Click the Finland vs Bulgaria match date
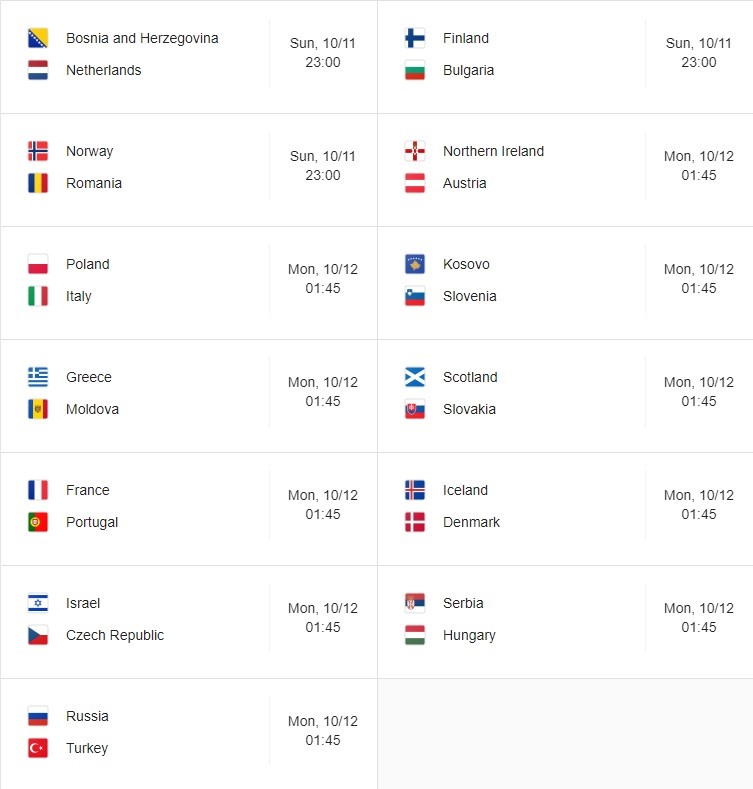Image resolution: width=753 pixels, height=789 pixels. tap(699, 43)
